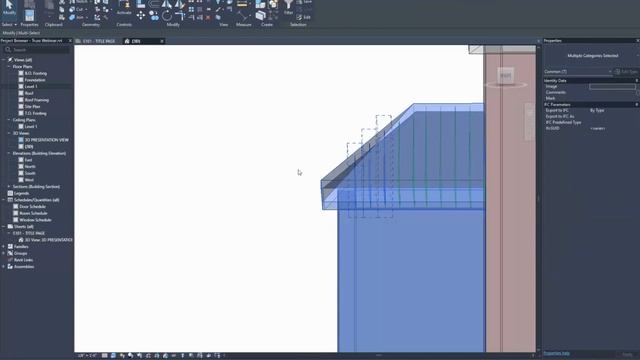This screenshot has width=640, height=360.
Task: Select the Rotate tool
Action: 167,16
